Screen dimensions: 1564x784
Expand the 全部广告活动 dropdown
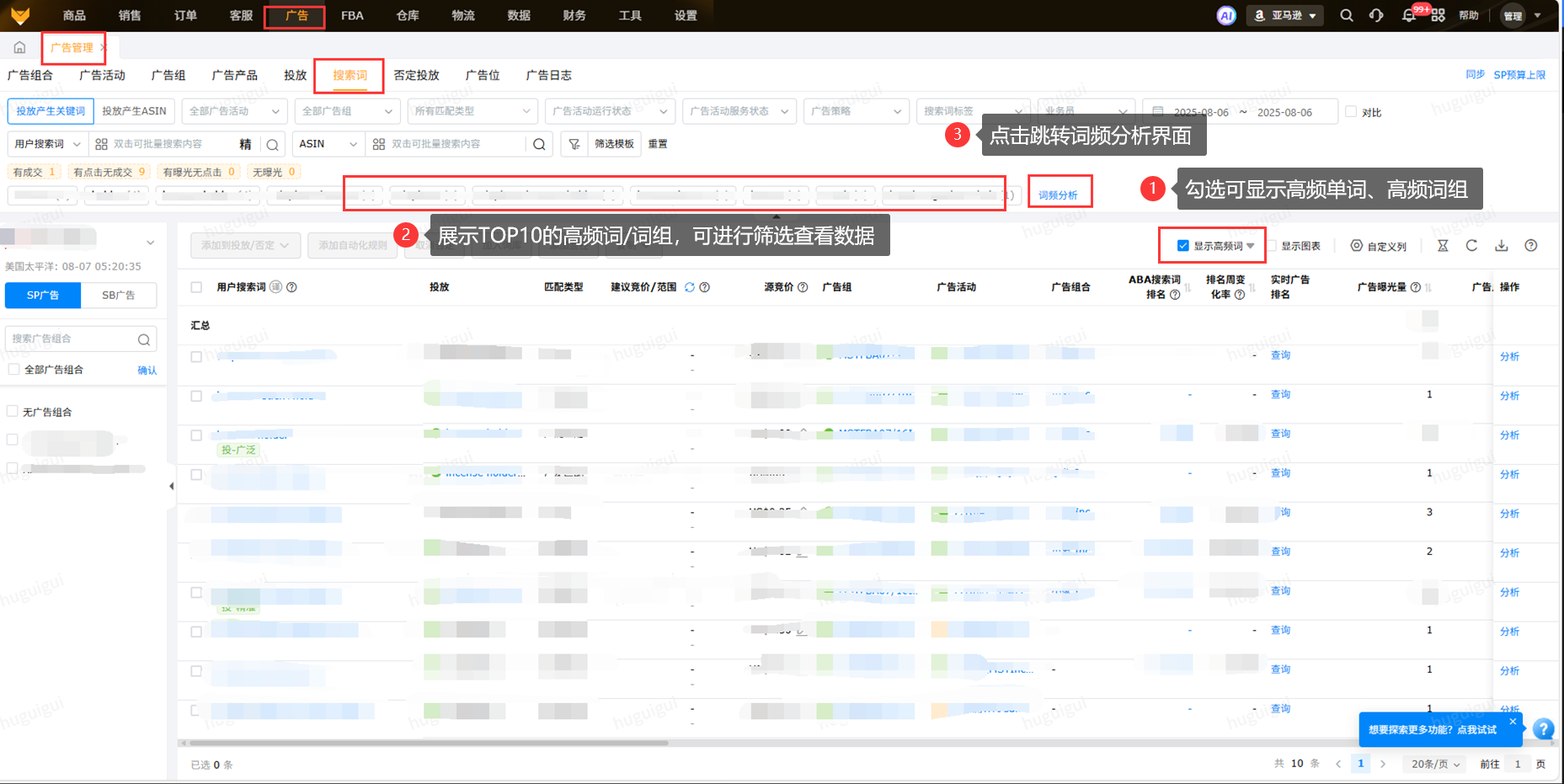pyautogui.click(x=234, y=111)
